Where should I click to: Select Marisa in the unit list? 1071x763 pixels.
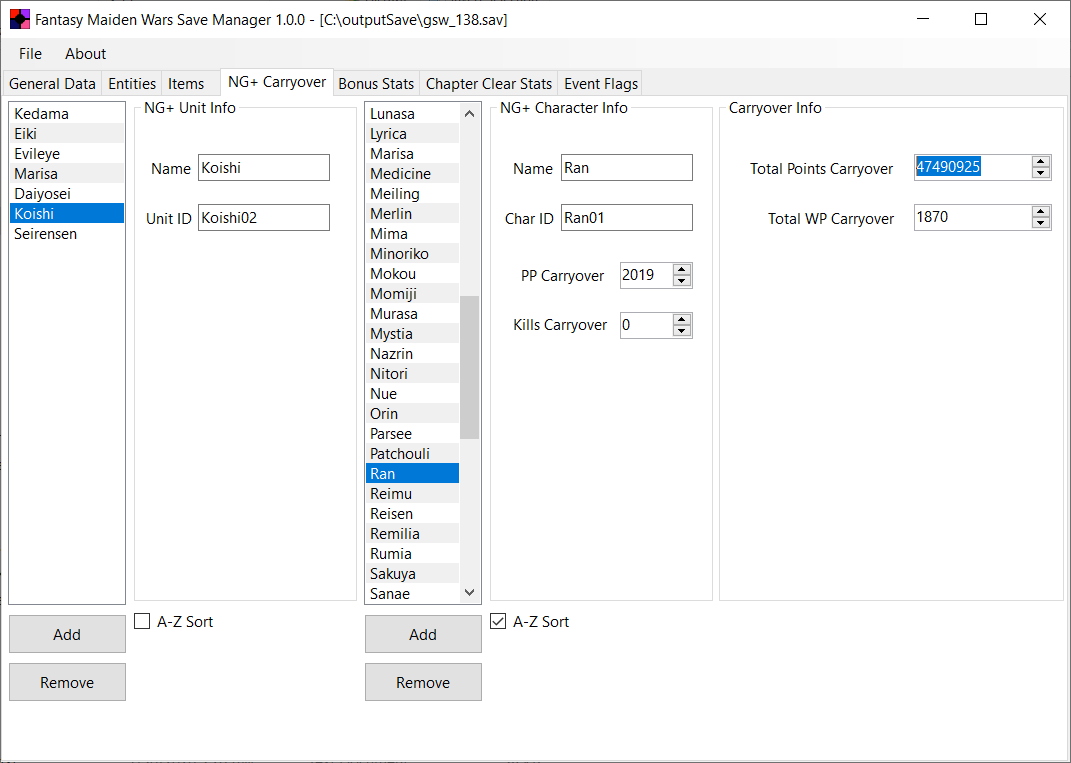[67, 174]
